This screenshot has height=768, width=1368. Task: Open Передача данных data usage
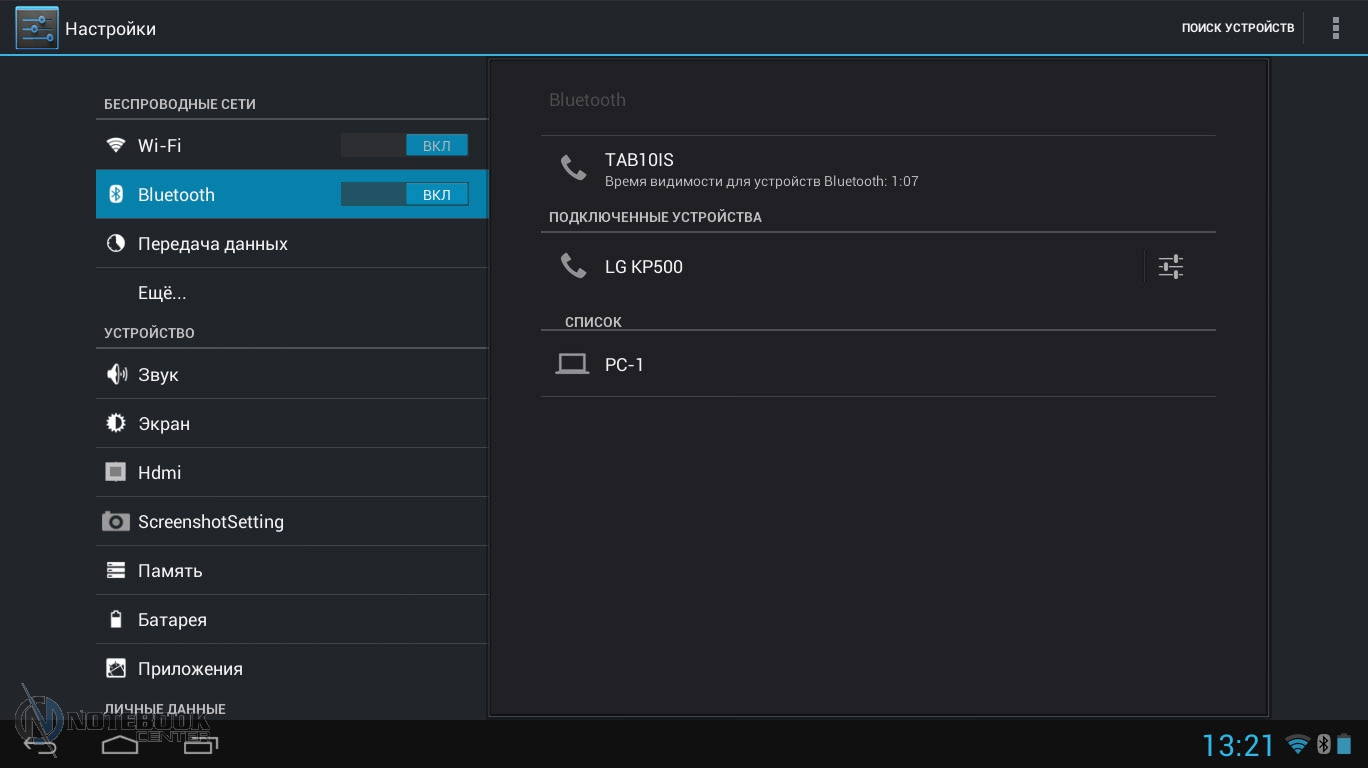click(212, 244)
